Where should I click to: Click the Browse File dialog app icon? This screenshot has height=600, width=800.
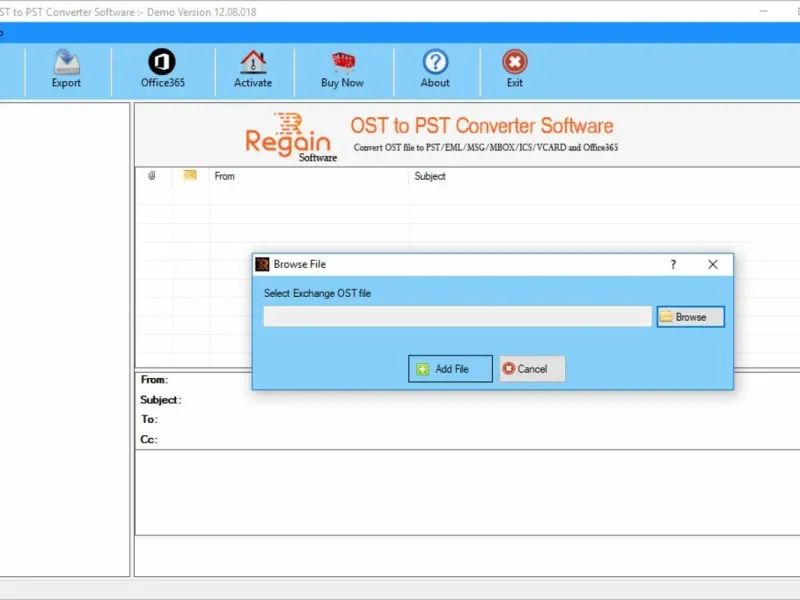point(262,264)
